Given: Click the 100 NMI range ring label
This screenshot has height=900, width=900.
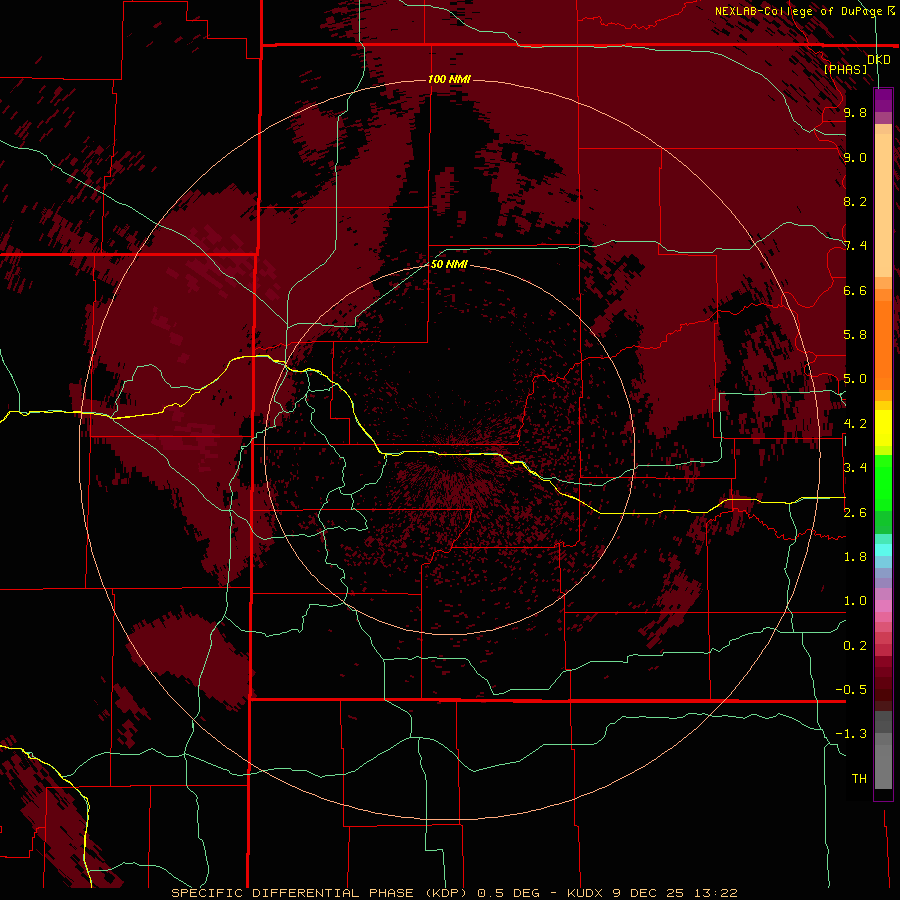Looking at the screenshot, I should pyautogui.click(x=449, y=79).
